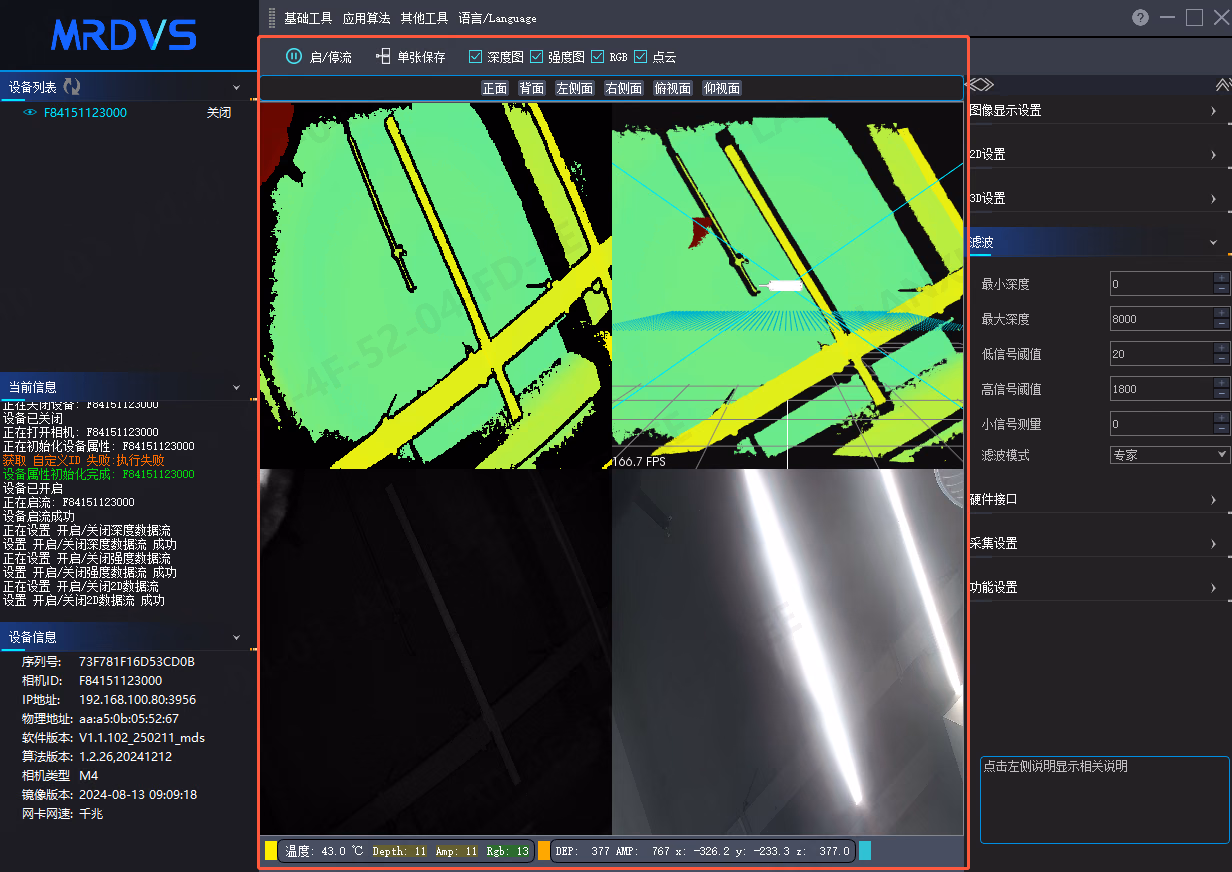Select the 正面 view button
Screen dimensions: 1232x872
(495, 88)
